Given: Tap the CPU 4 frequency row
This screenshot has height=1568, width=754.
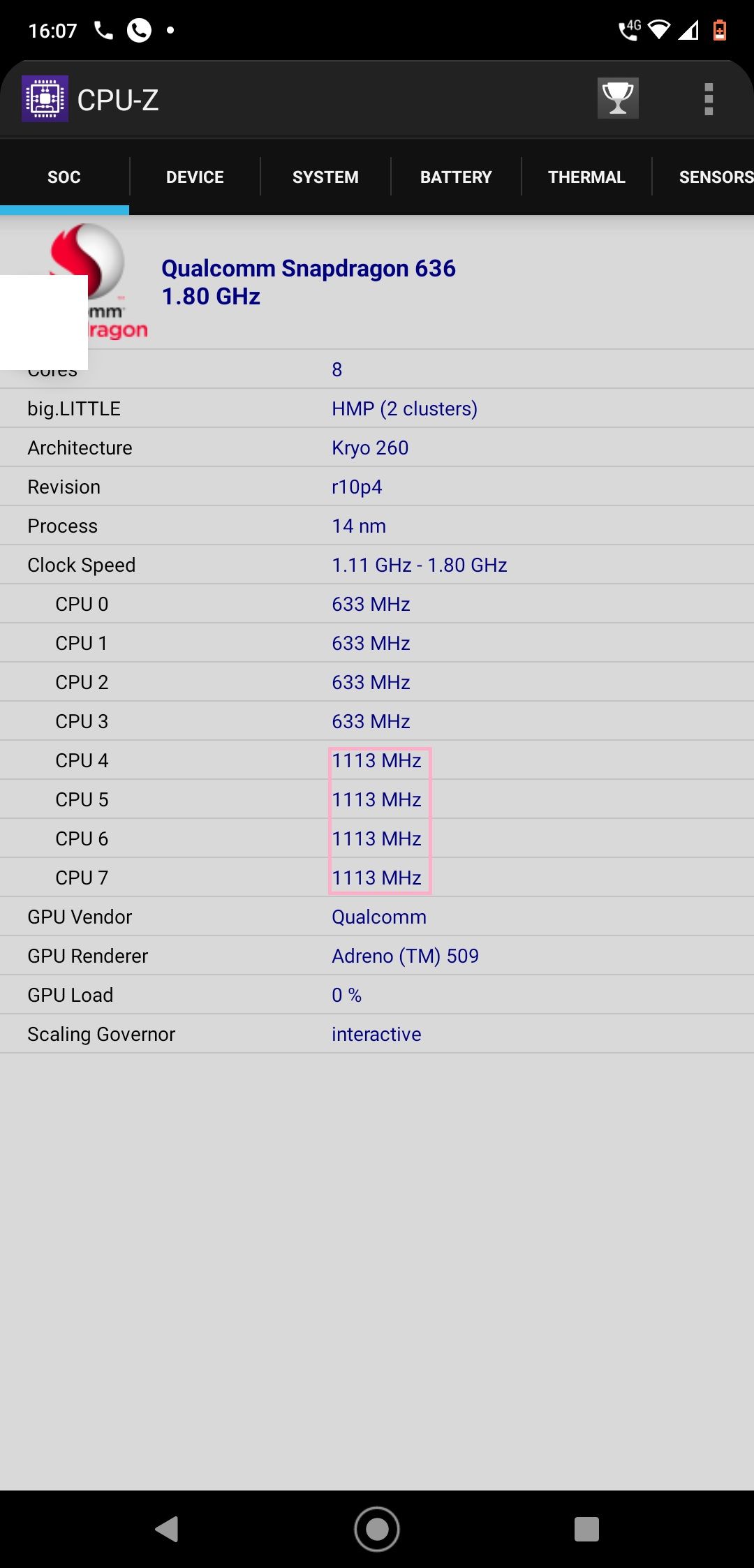Looking at the screenshot, I should pyautogui.click(x=377, y=760).
